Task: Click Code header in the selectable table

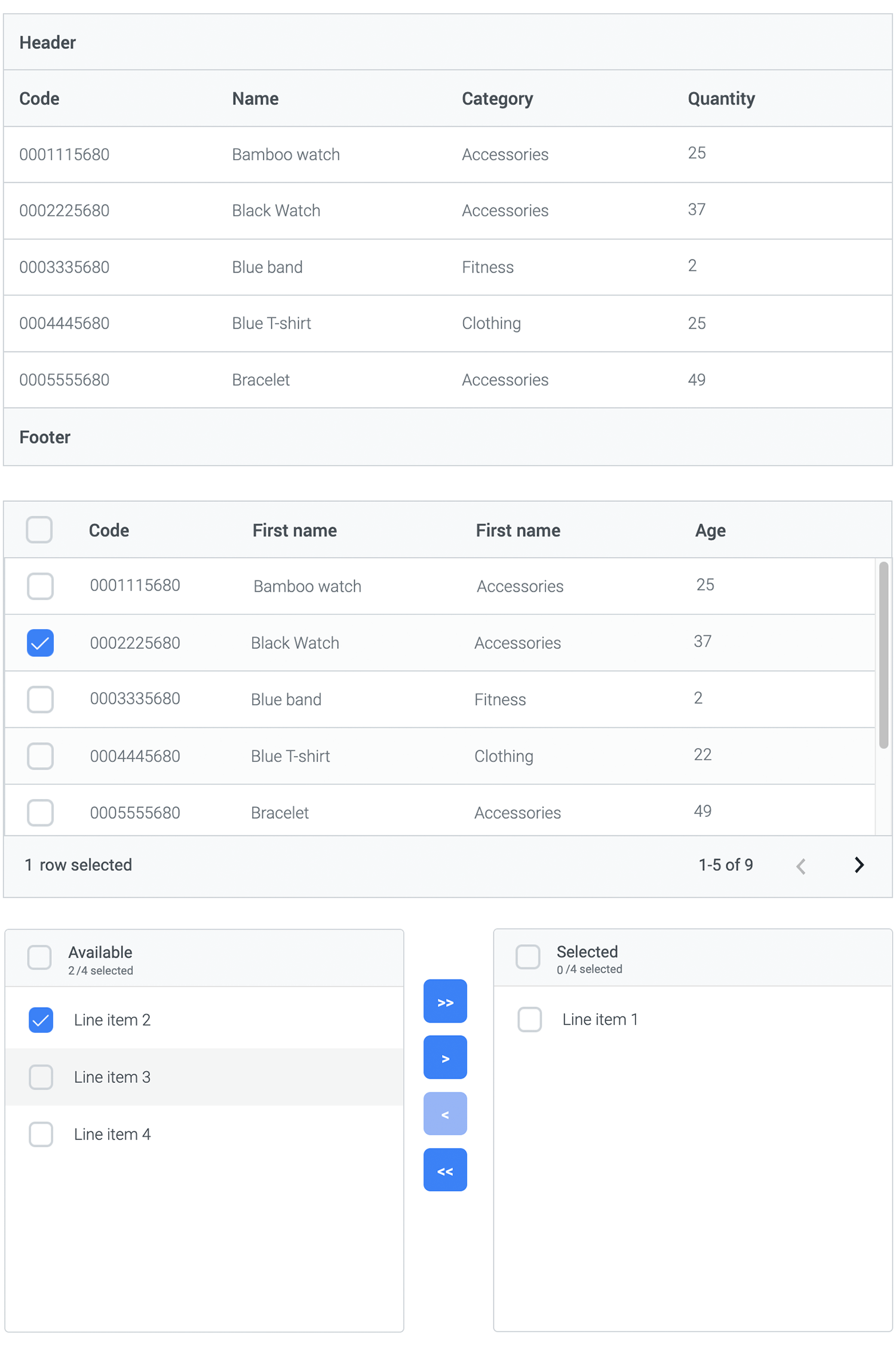Action: point(109,531)
